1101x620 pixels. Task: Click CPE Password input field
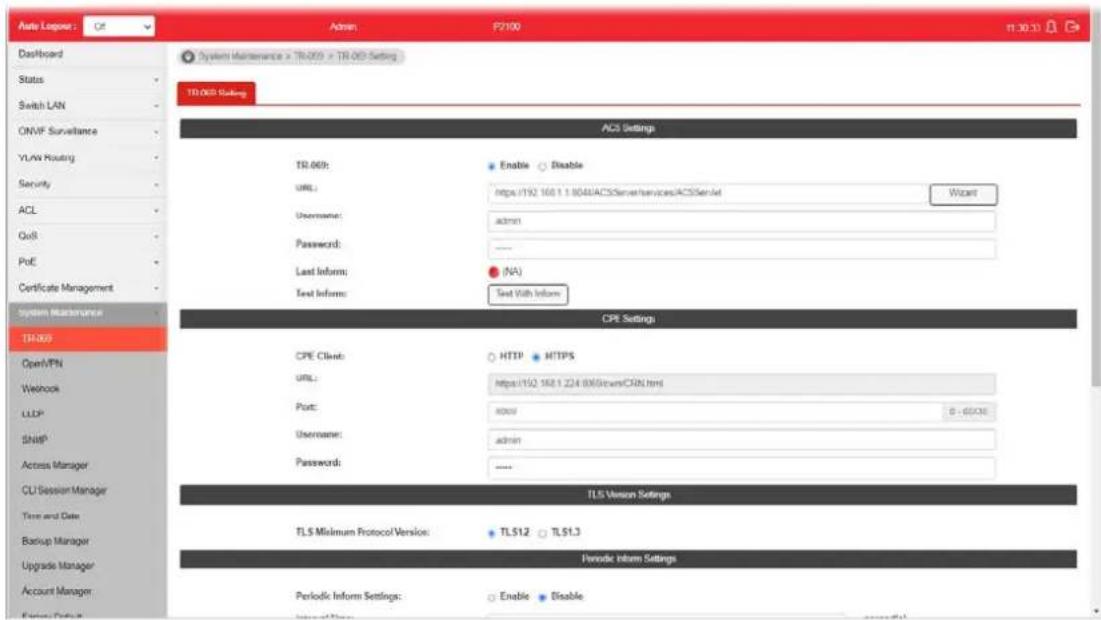point(741,468)
